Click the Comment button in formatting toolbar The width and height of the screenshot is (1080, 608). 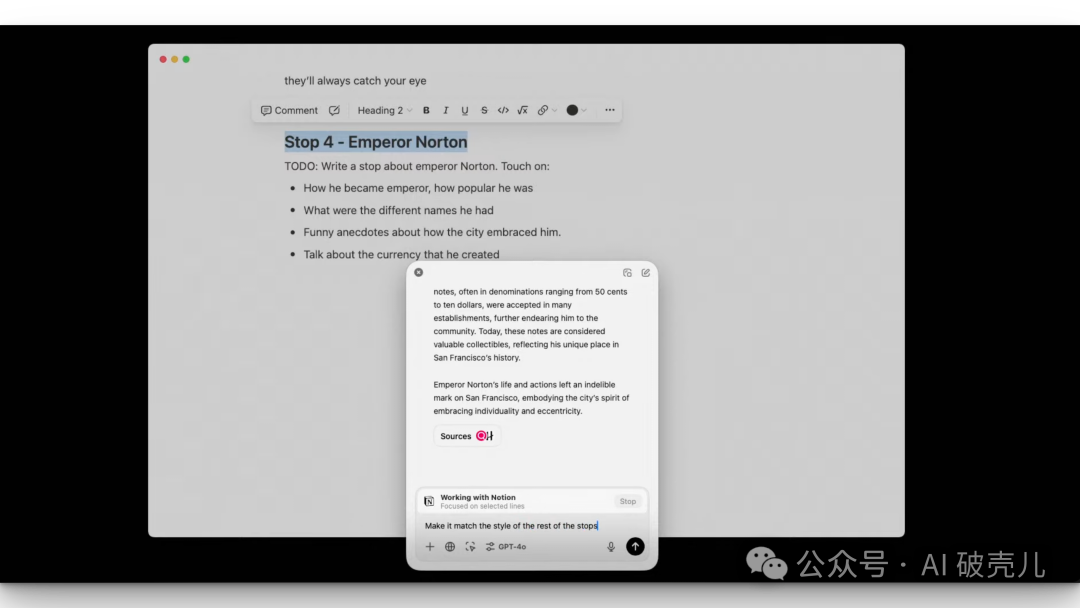(x=289, y=110)
